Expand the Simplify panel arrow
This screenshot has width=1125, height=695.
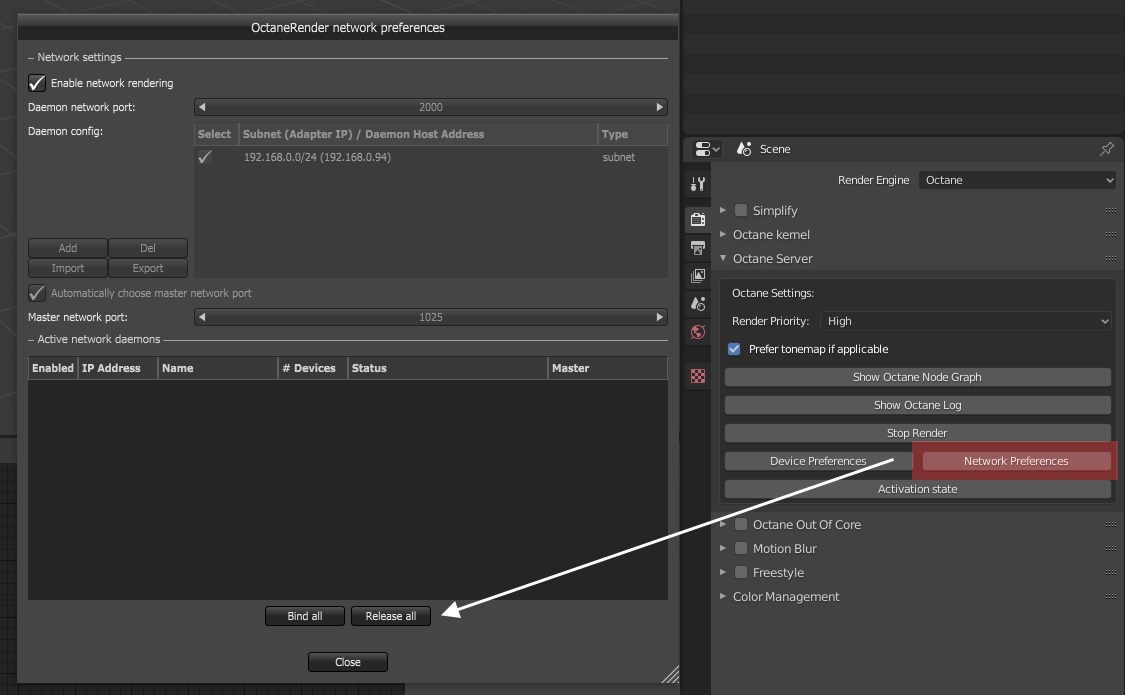pos(723,210)
